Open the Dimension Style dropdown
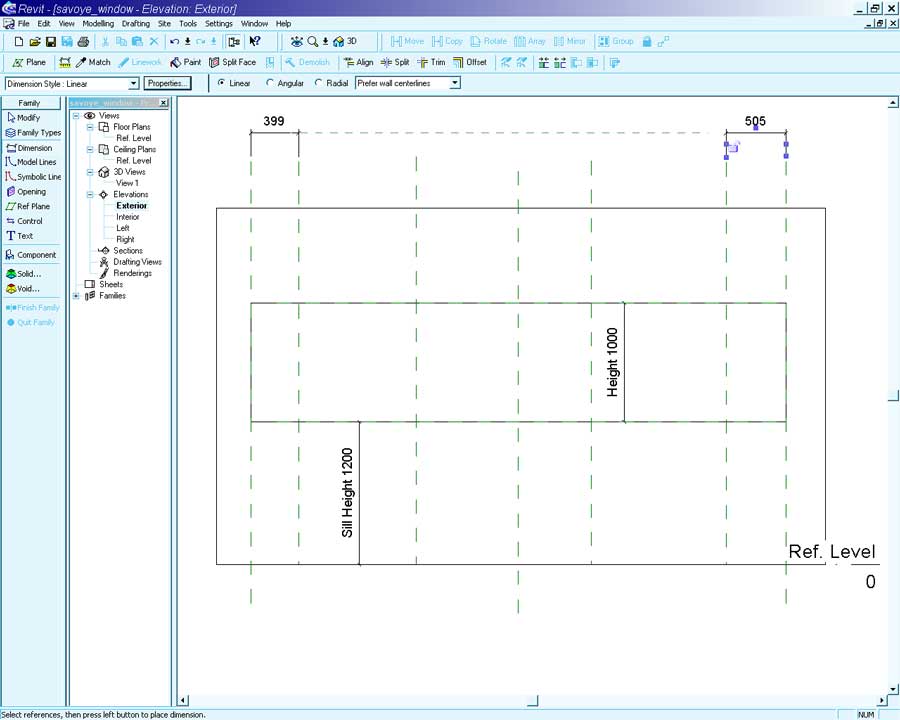 pyautogui.click(x=133, y=84)
